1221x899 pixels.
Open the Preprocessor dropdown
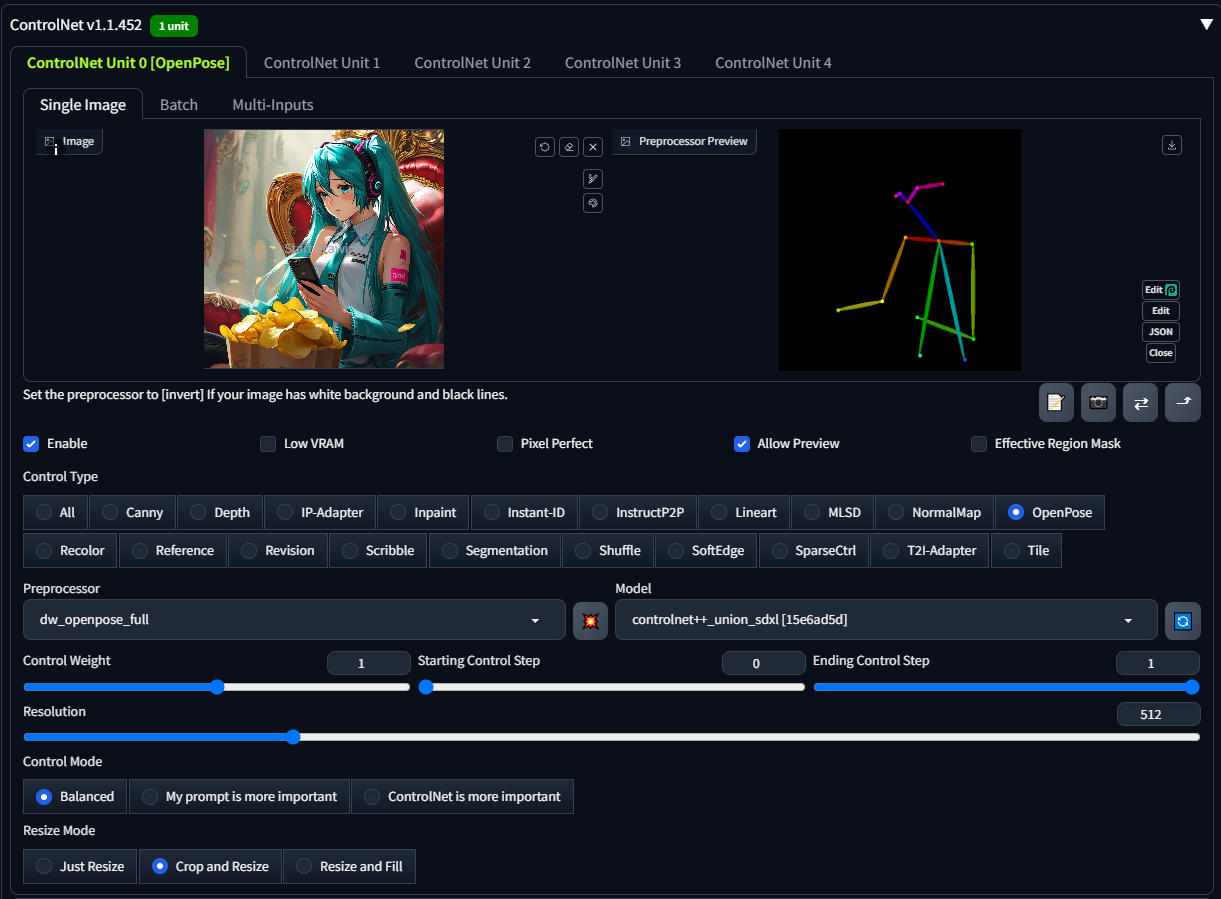pyautogui.click(x=294, y=620)
